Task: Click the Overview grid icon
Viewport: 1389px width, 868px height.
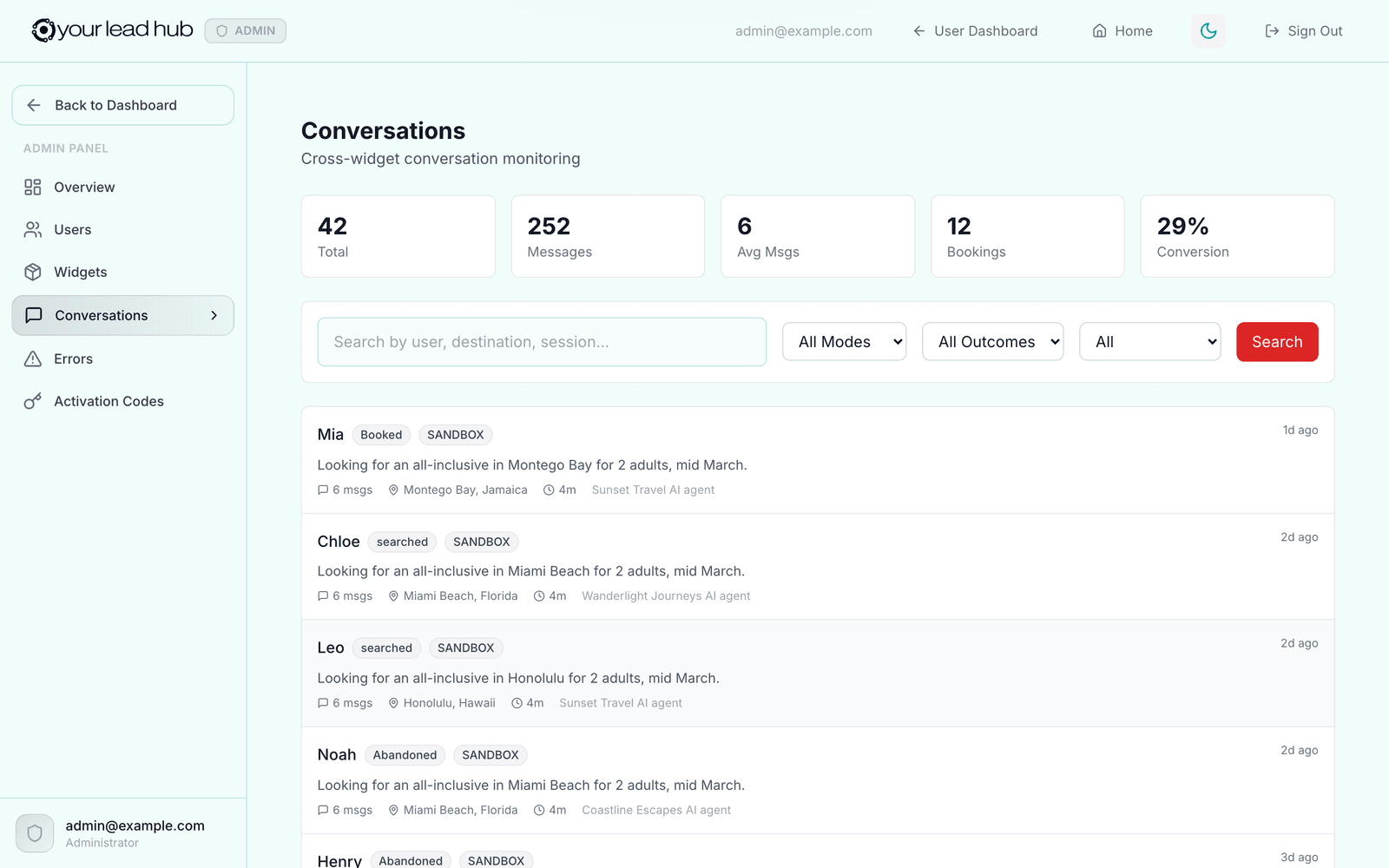Action: pyautogui.click(x=33, y=187)
